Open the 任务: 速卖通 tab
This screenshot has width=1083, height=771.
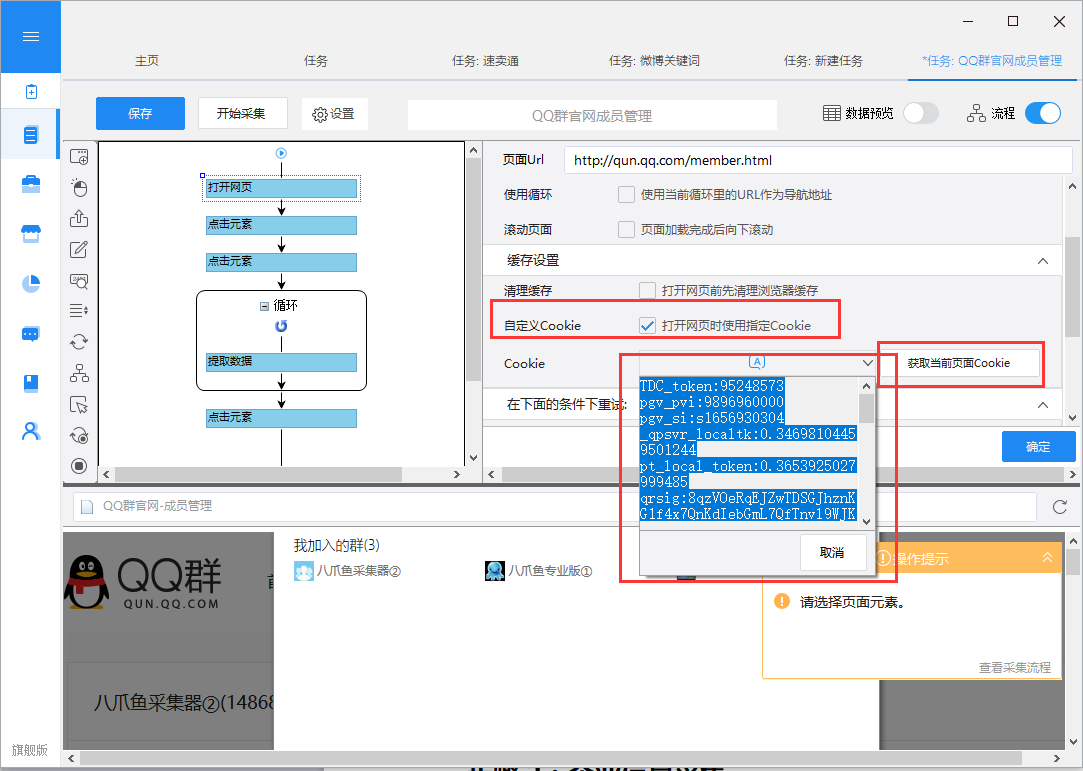[486, 61]
